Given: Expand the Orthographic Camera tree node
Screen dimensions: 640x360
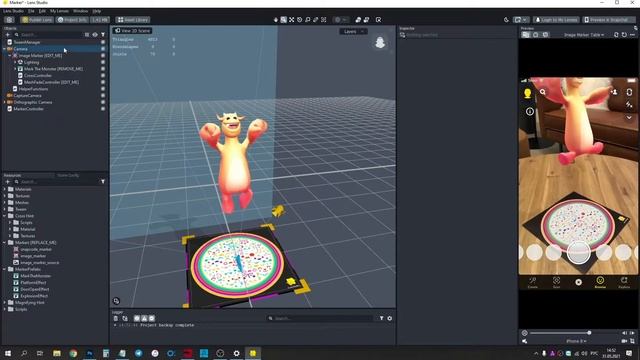Looking at the screenshot, I should 4,102.
